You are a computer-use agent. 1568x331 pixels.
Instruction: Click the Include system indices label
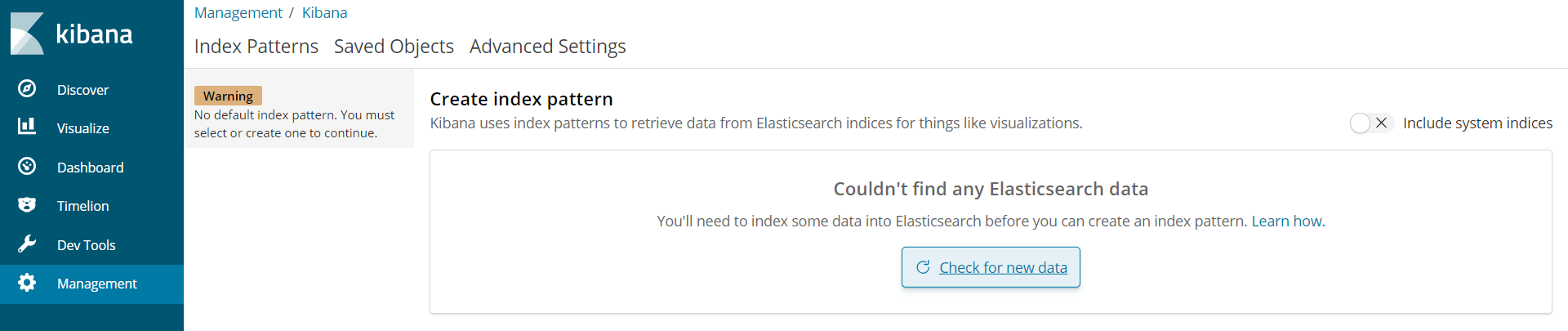pos(1477,123)
